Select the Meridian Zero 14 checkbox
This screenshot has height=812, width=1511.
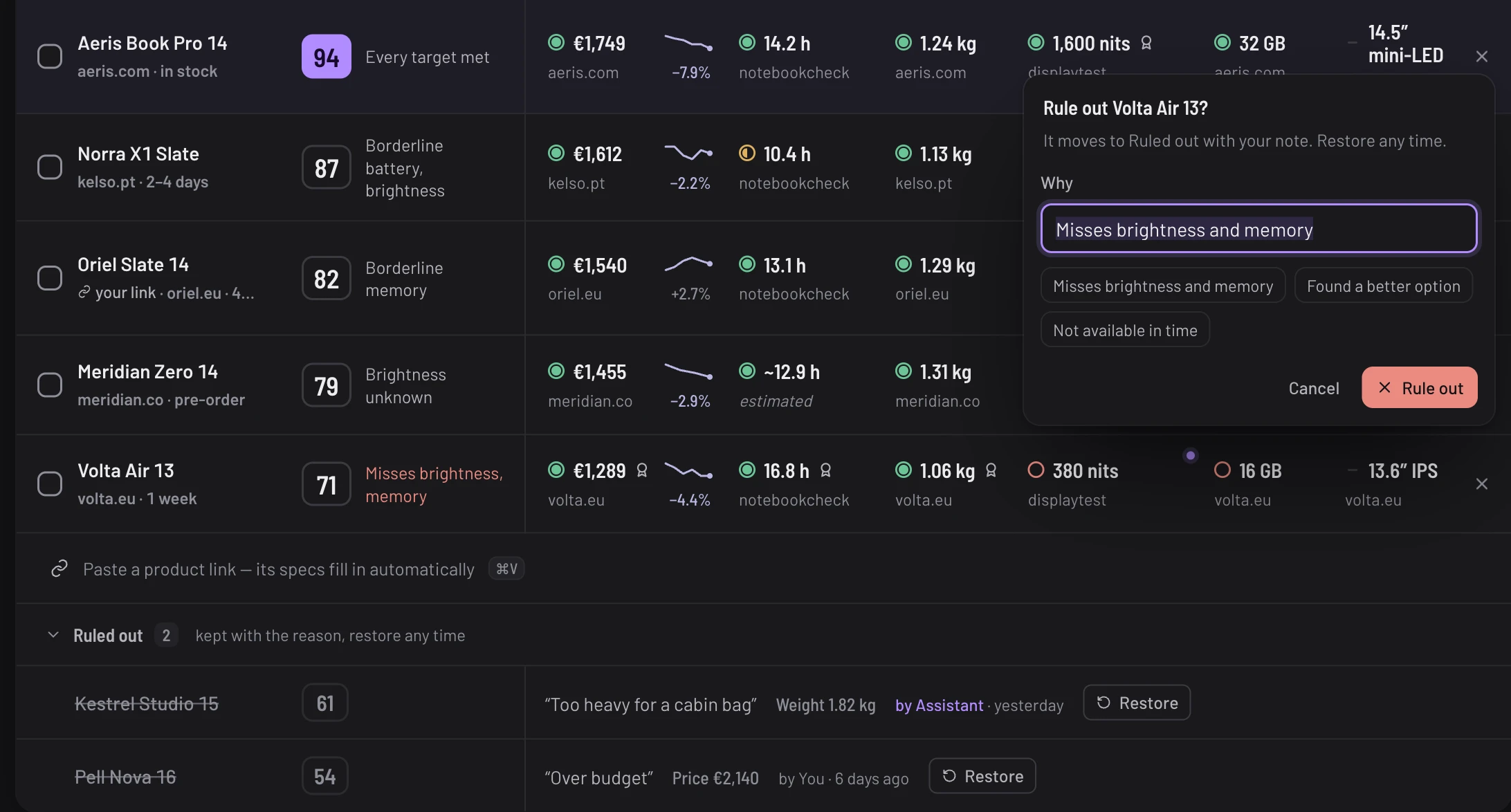point(50,385)
